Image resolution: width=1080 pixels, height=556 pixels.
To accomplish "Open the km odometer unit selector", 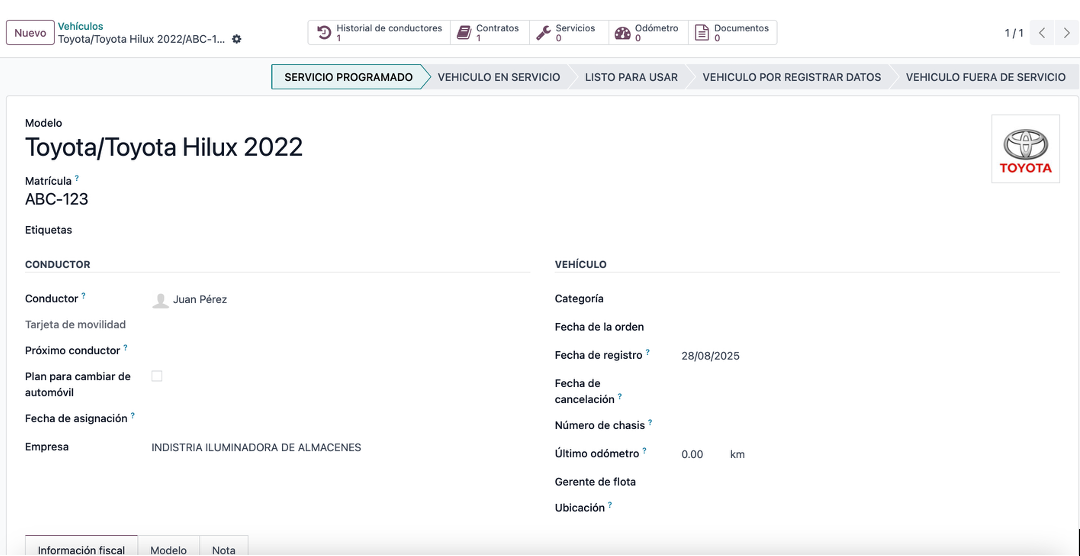I will click(737, 455).
